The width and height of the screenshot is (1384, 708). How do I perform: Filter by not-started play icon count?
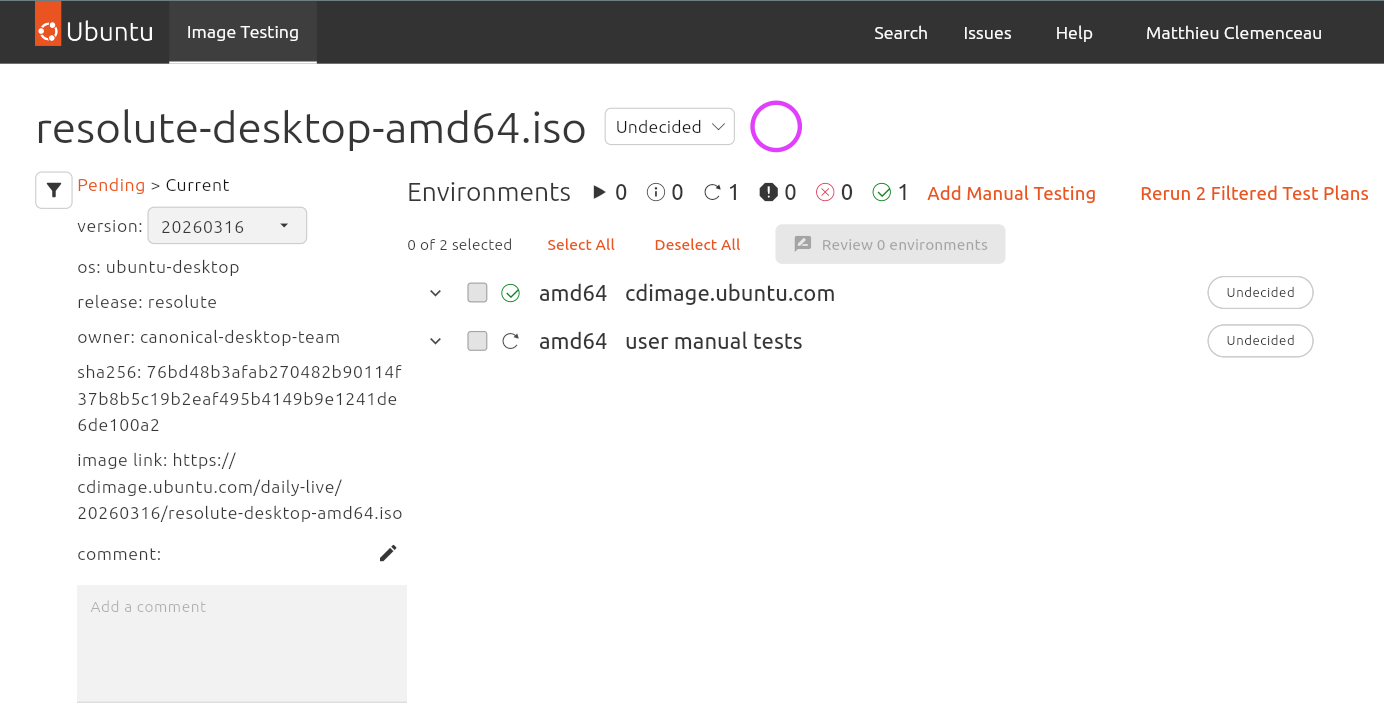610,192
